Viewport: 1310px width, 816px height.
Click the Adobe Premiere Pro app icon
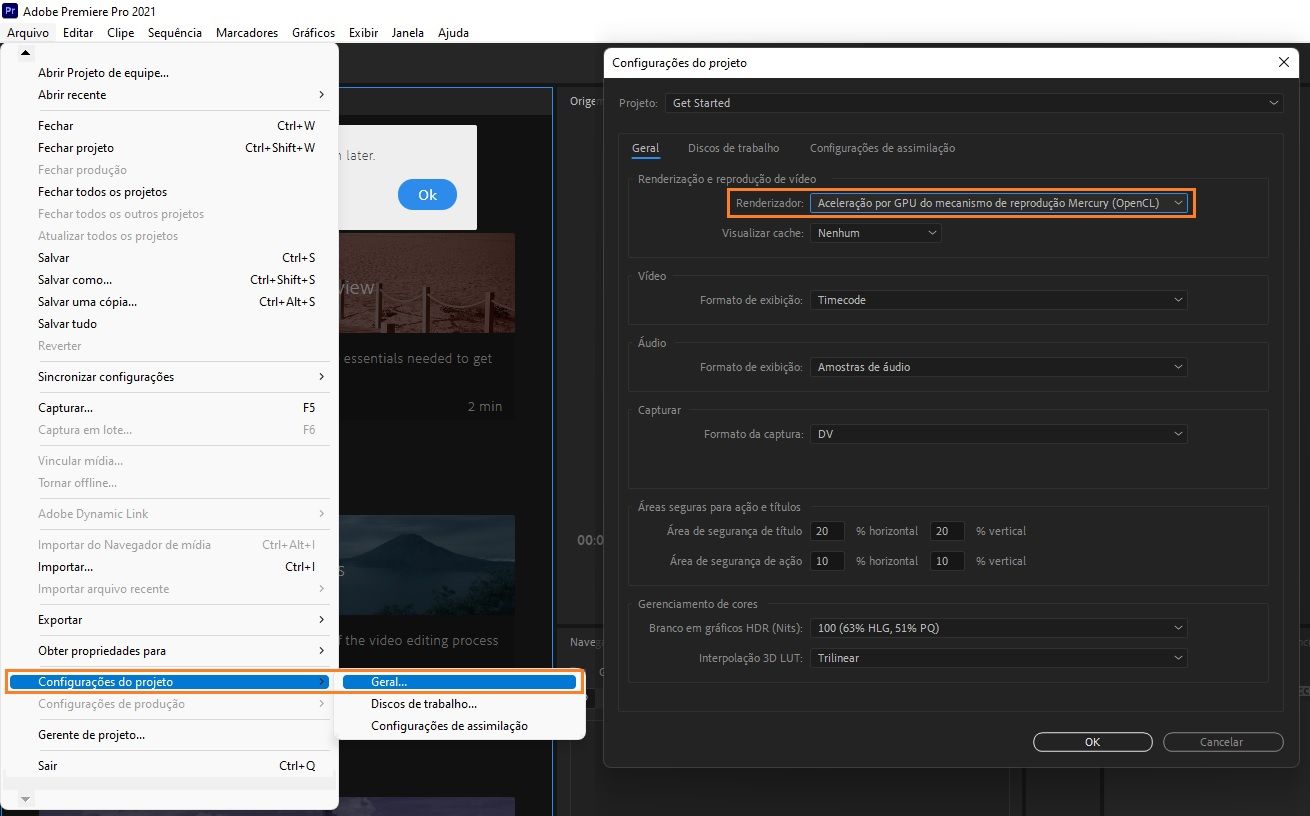point(11,11)
